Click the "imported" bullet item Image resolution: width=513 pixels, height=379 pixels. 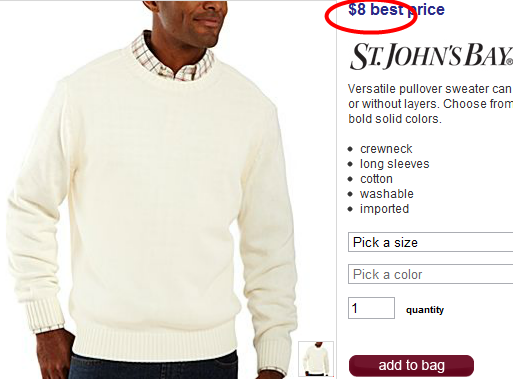(384, 209)
